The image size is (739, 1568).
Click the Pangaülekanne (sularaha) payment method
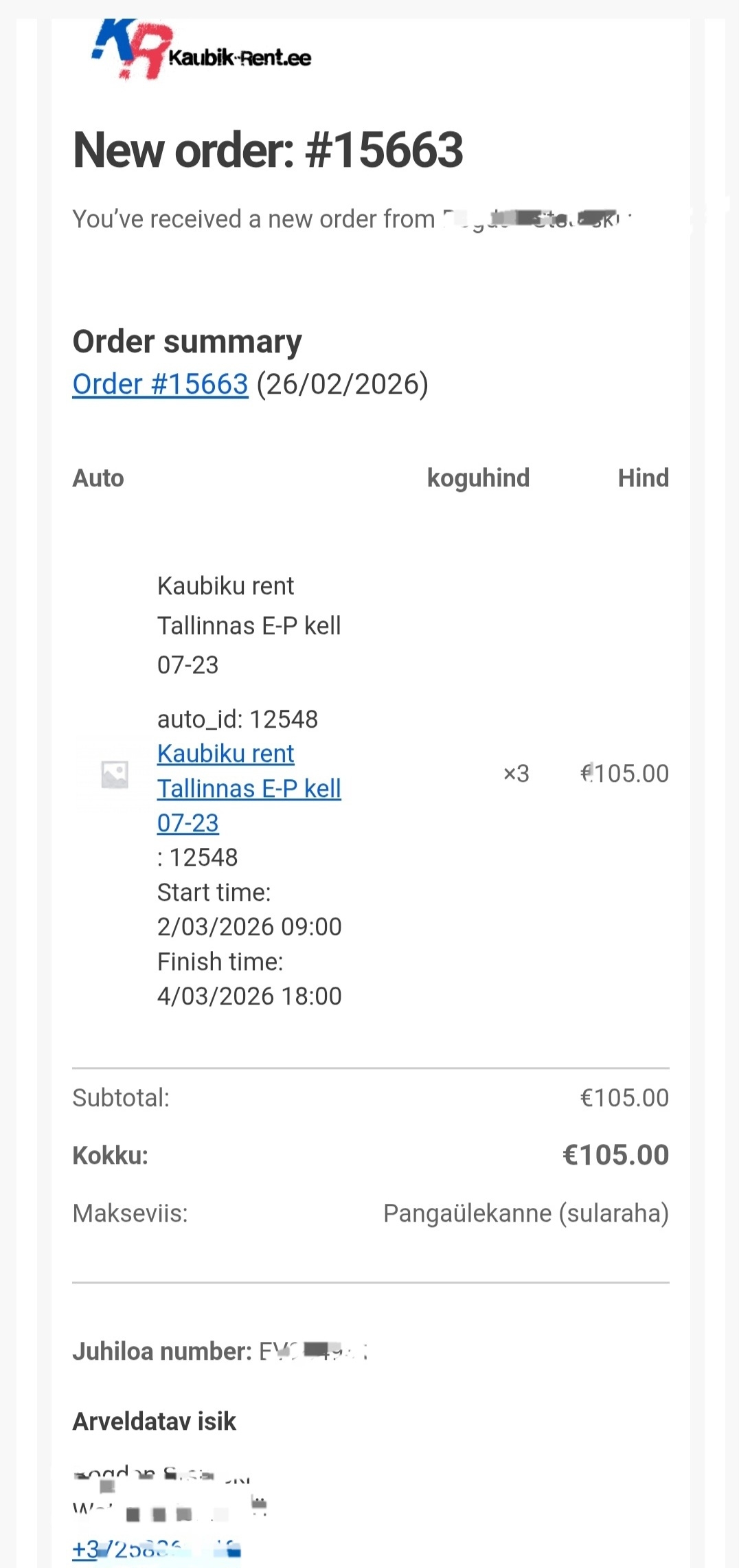click(525, 1213)
